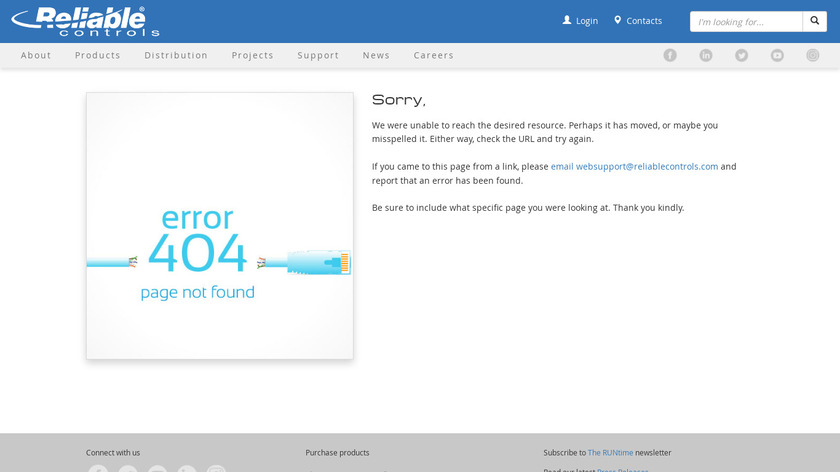Open the Projects menu
This screenshot has width=840, height=472.
click(252, 55)
